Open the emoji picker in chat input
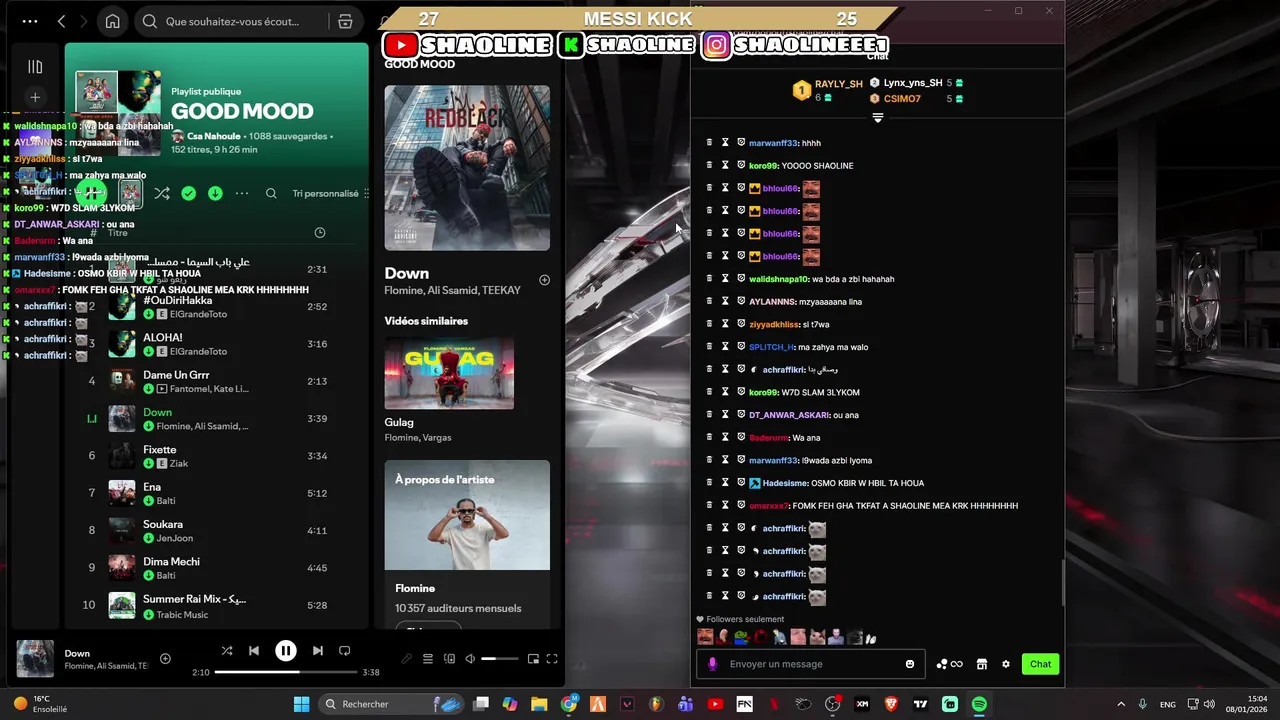1280x720 pixels. click(x=910, y=664)
